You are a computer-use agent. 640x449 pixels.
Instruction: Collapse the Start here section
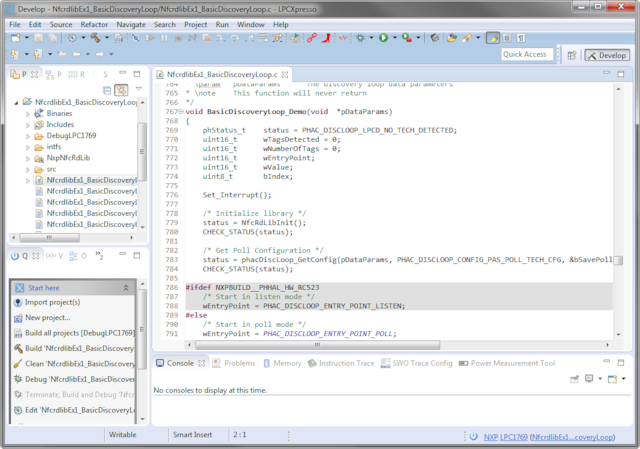(126, 287)
